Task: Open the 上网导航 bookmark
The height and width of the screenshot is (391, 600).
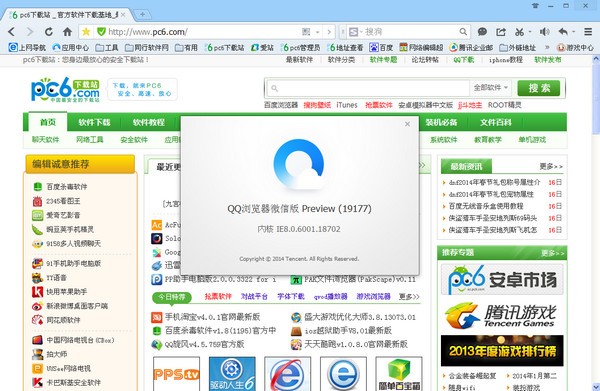Action: (27, 47)
